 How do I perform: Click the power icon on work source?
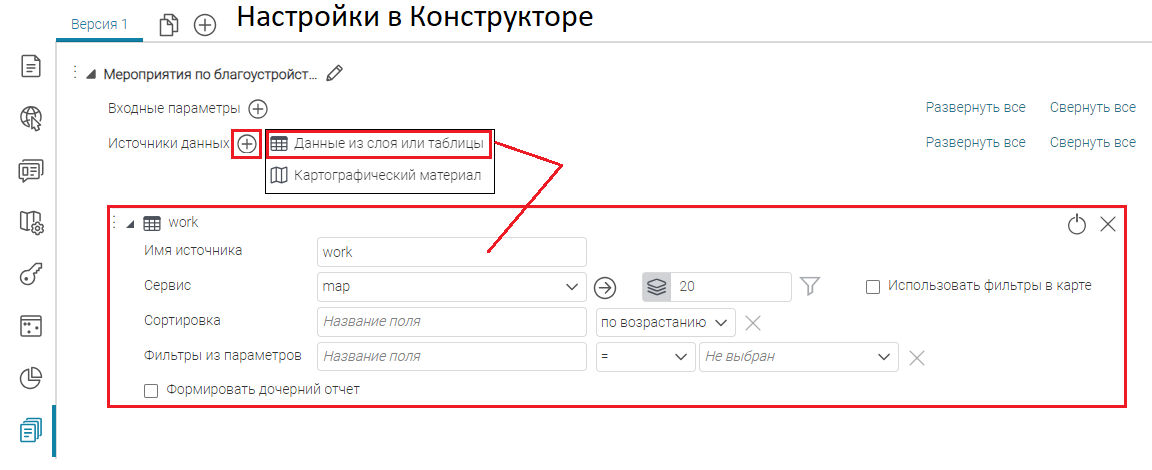tap(1076, 224)
